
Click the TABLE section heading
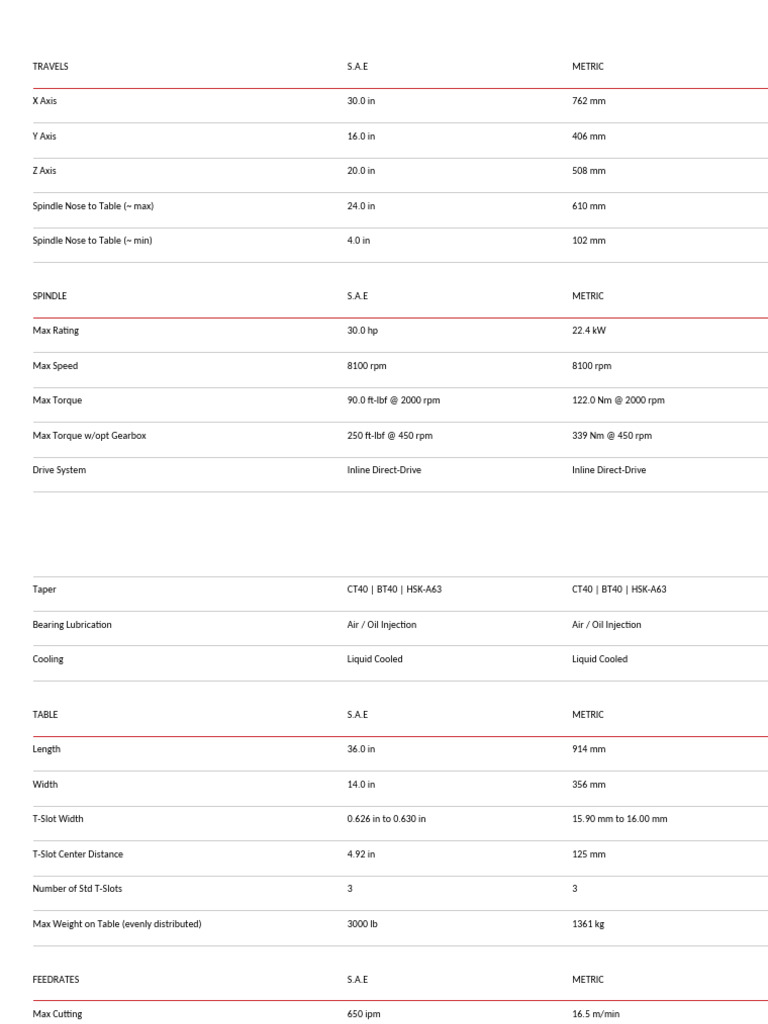(x=45, y=715)
